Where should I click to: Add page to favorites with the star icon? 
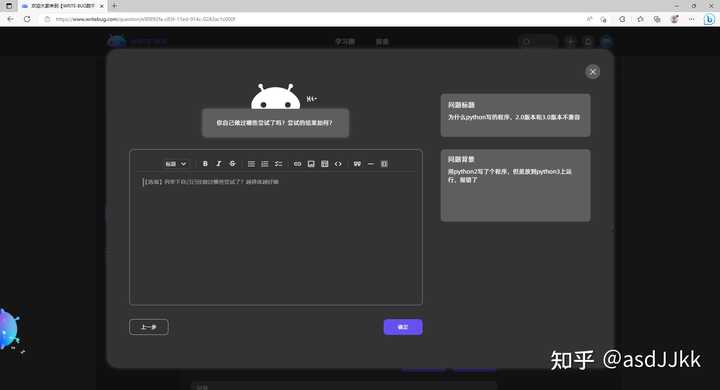tap(640, 19)
